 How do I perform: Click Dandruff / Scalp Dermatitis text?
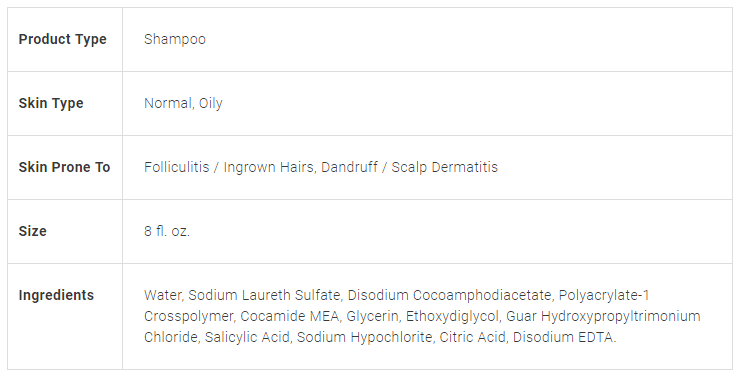(x=410, y=167)
